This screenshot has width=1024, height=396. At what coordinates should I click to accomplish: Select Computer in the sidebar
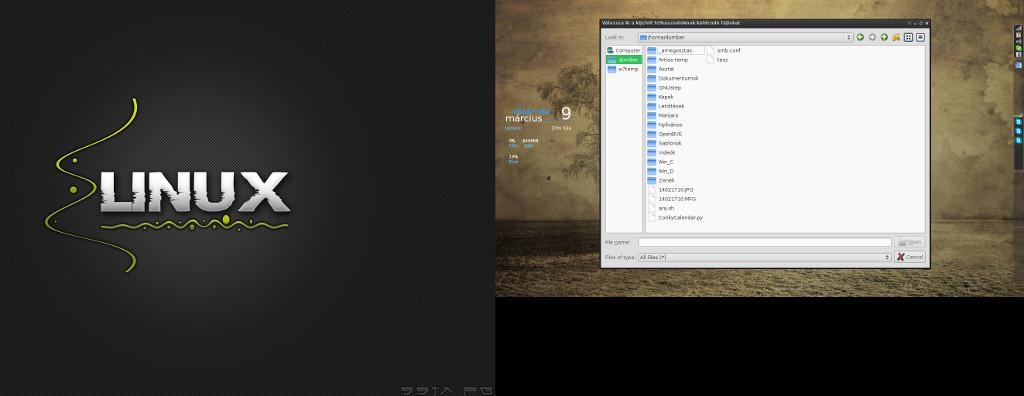pos(624,50)
